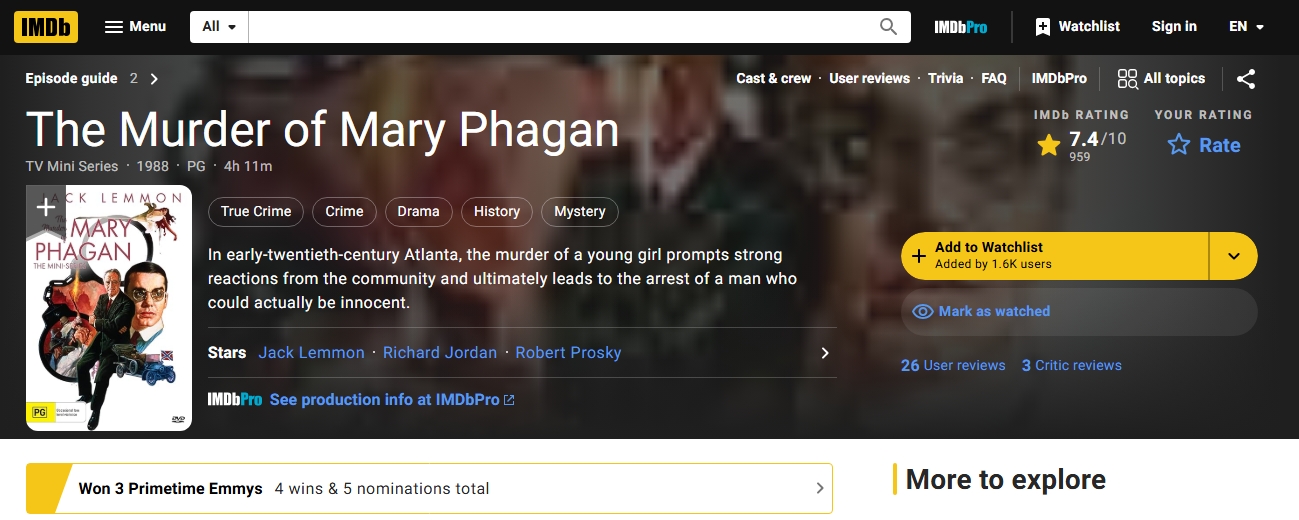1299x520 pixels.
Task: Open Jack Lemmon's page
Action: click(x=311, y=352)
